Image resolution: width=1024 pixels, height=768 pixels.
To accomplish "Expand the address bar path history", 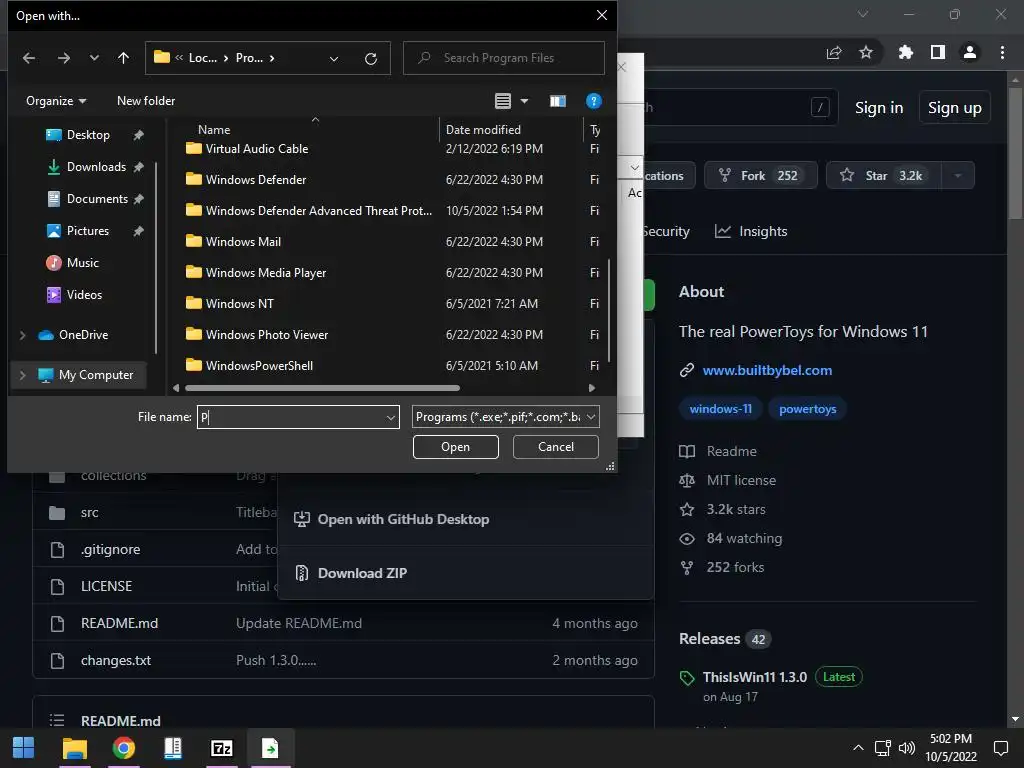I will [334, 59].
